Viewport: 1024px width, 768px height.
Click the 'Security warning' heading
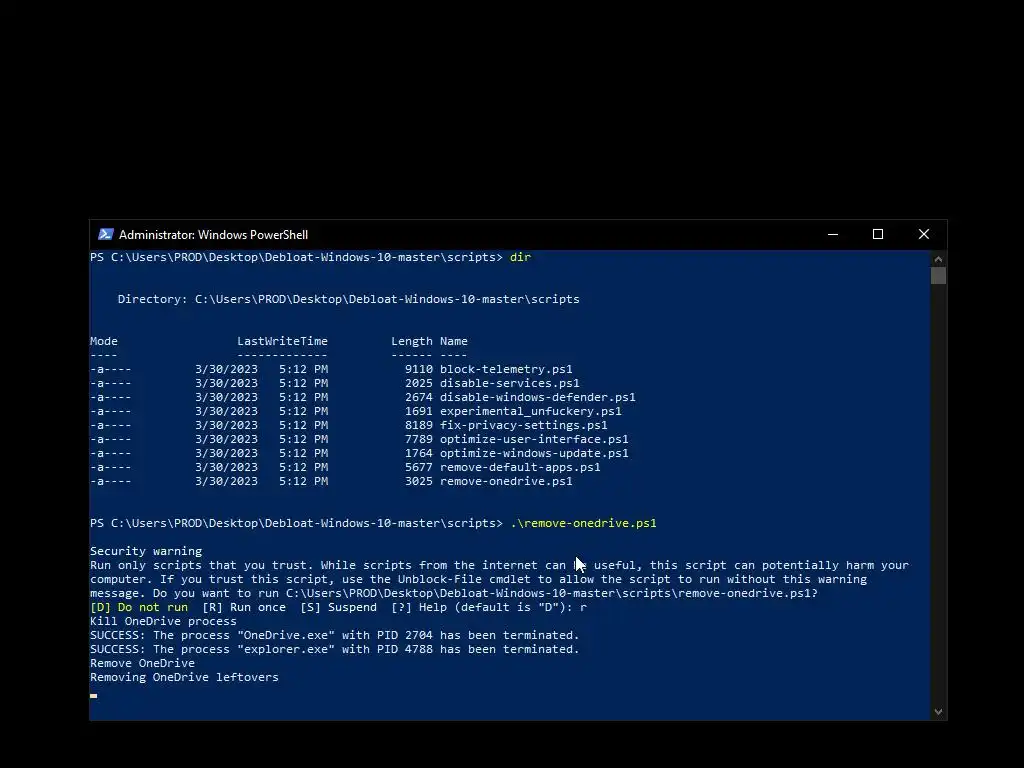coord(146,551)
